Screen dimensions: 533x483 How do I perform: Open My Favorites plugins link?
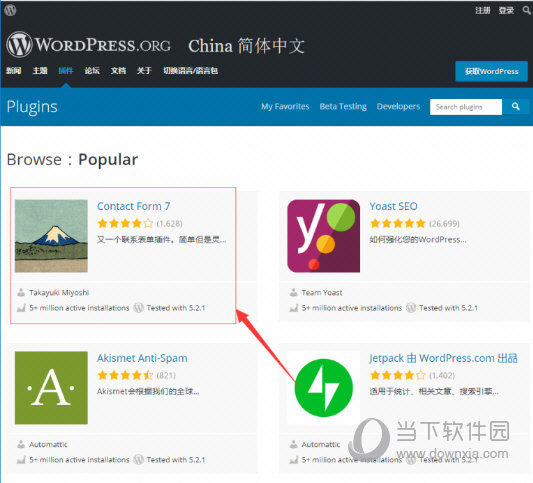tap(285, 107)
